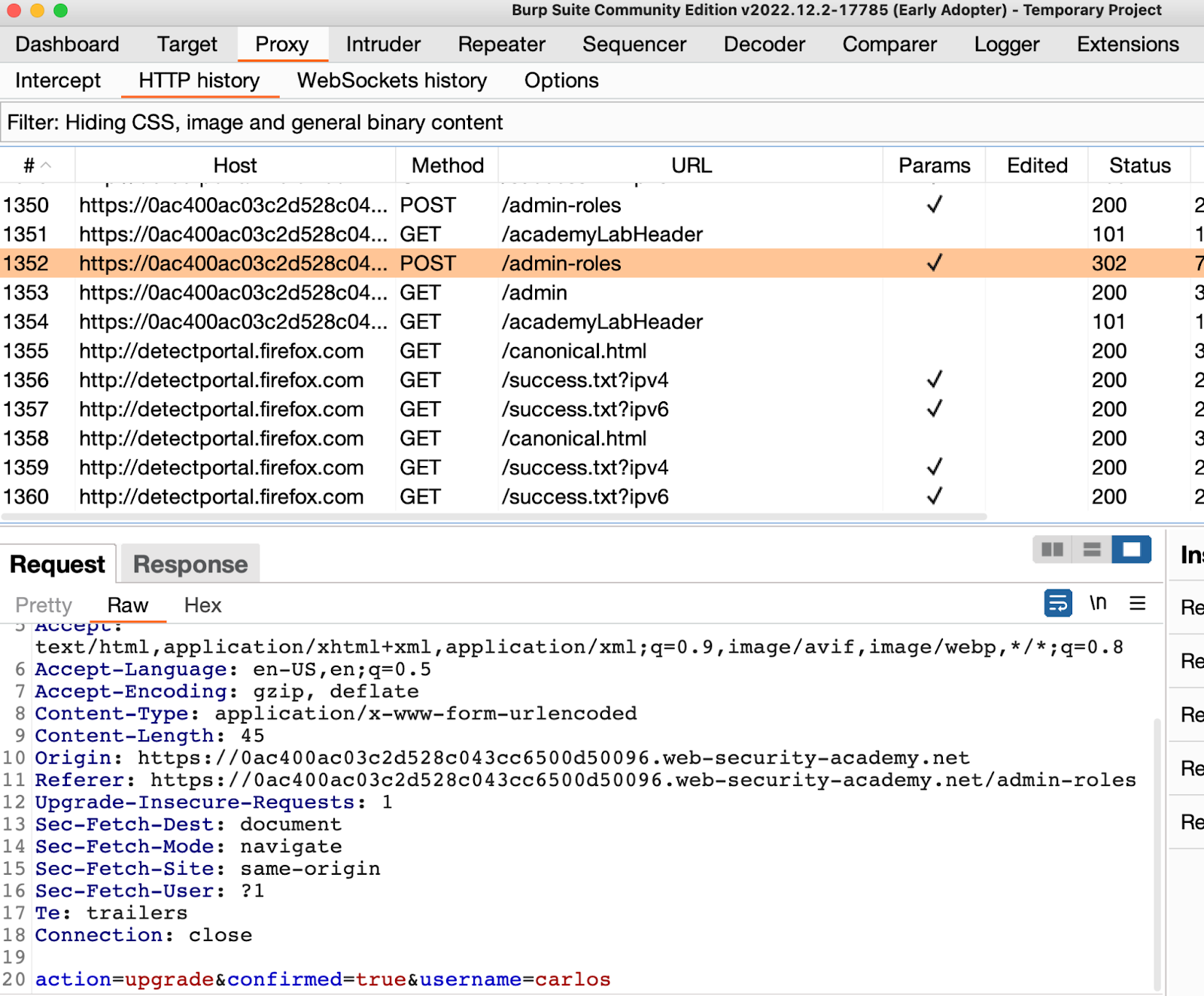Sort by the Host column header
This screenshot has height=996, width=1204.
[235, 165]
